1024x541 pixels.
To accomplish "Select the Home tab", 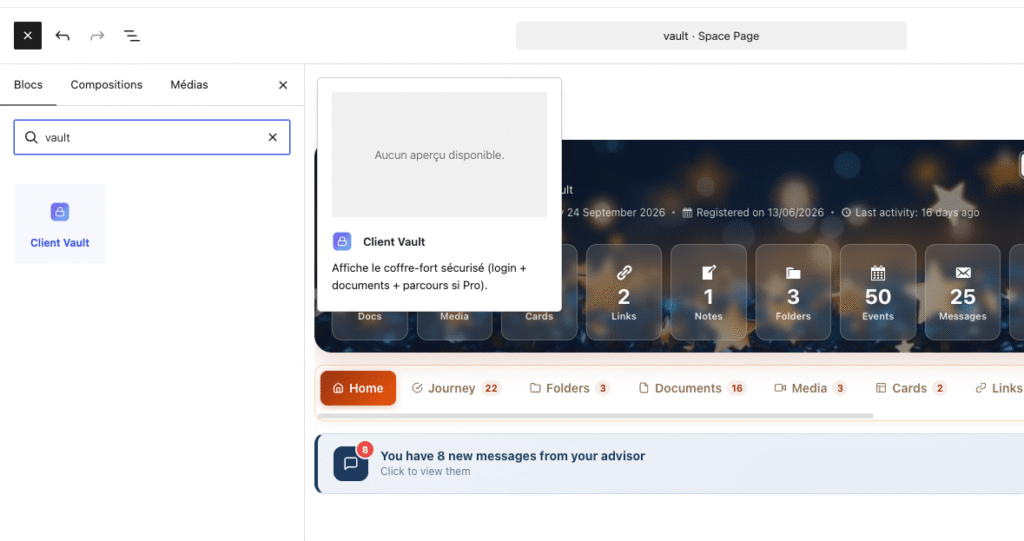I will pyautogui.click(x=358, y=388).
